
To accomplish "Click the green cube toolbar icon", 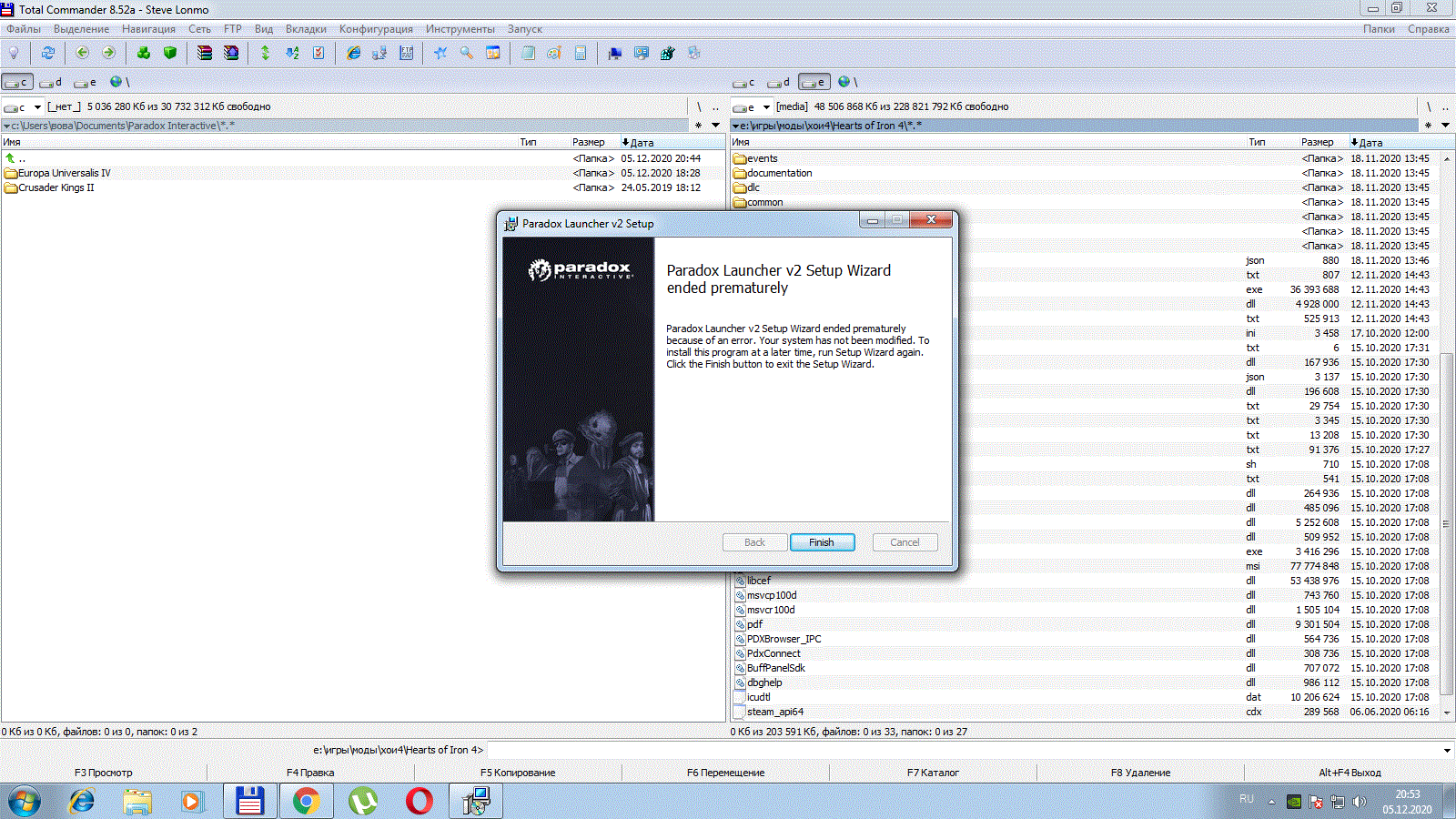I will 169,53.
